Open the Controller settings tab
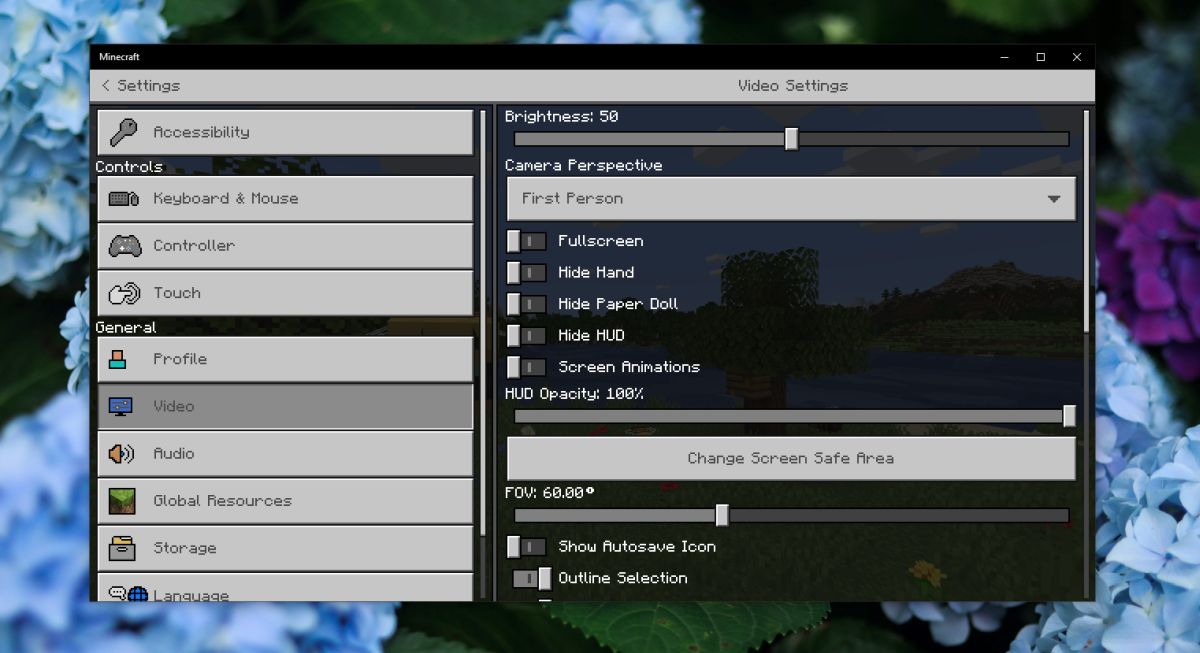The height and width of the screenshot is (653, 1200). click(x=285, y=245)
